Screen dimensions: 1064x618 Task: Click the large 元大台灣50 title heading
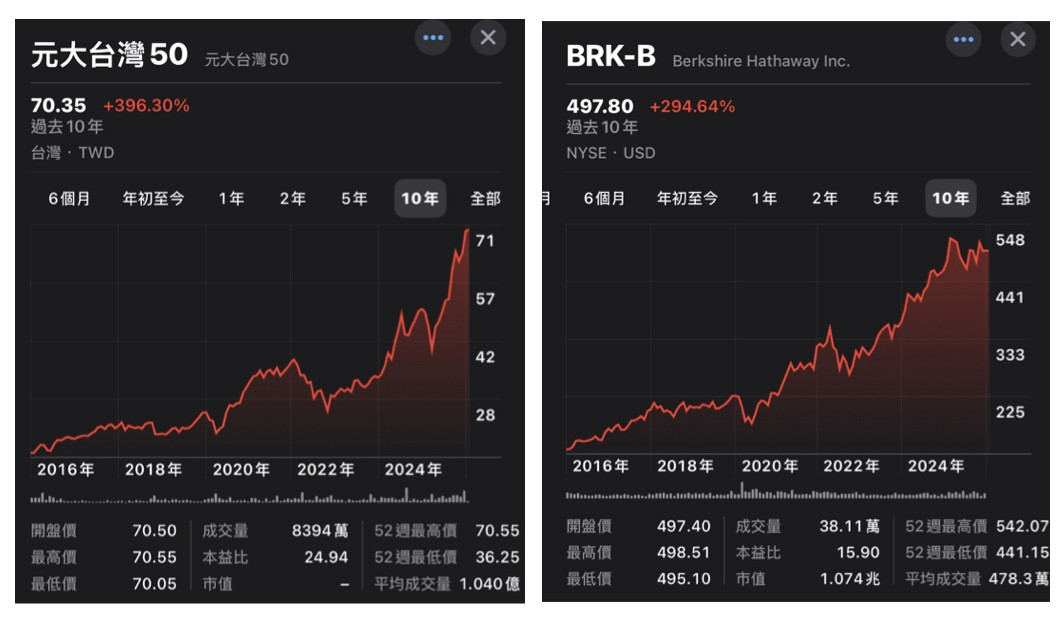click(x=109, y=54)
